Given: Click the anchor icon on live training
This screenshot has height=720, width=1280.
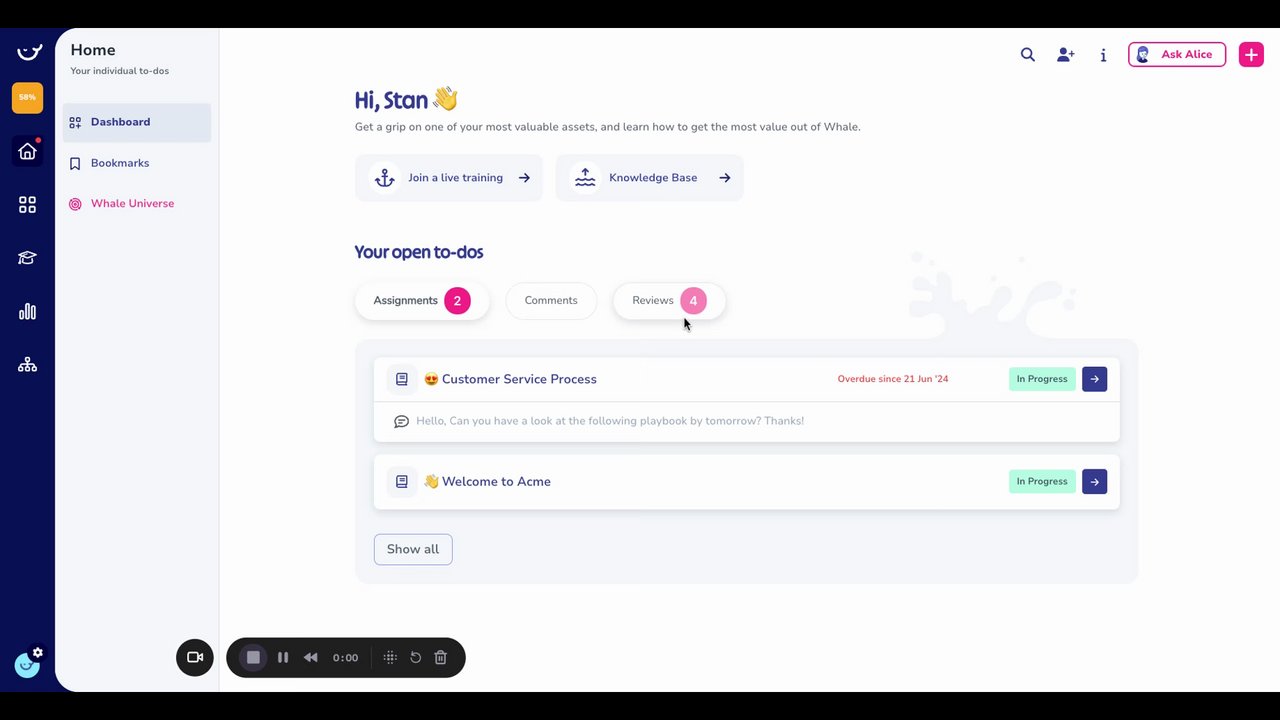Looking at the screenshot, I should click(384, 178).
